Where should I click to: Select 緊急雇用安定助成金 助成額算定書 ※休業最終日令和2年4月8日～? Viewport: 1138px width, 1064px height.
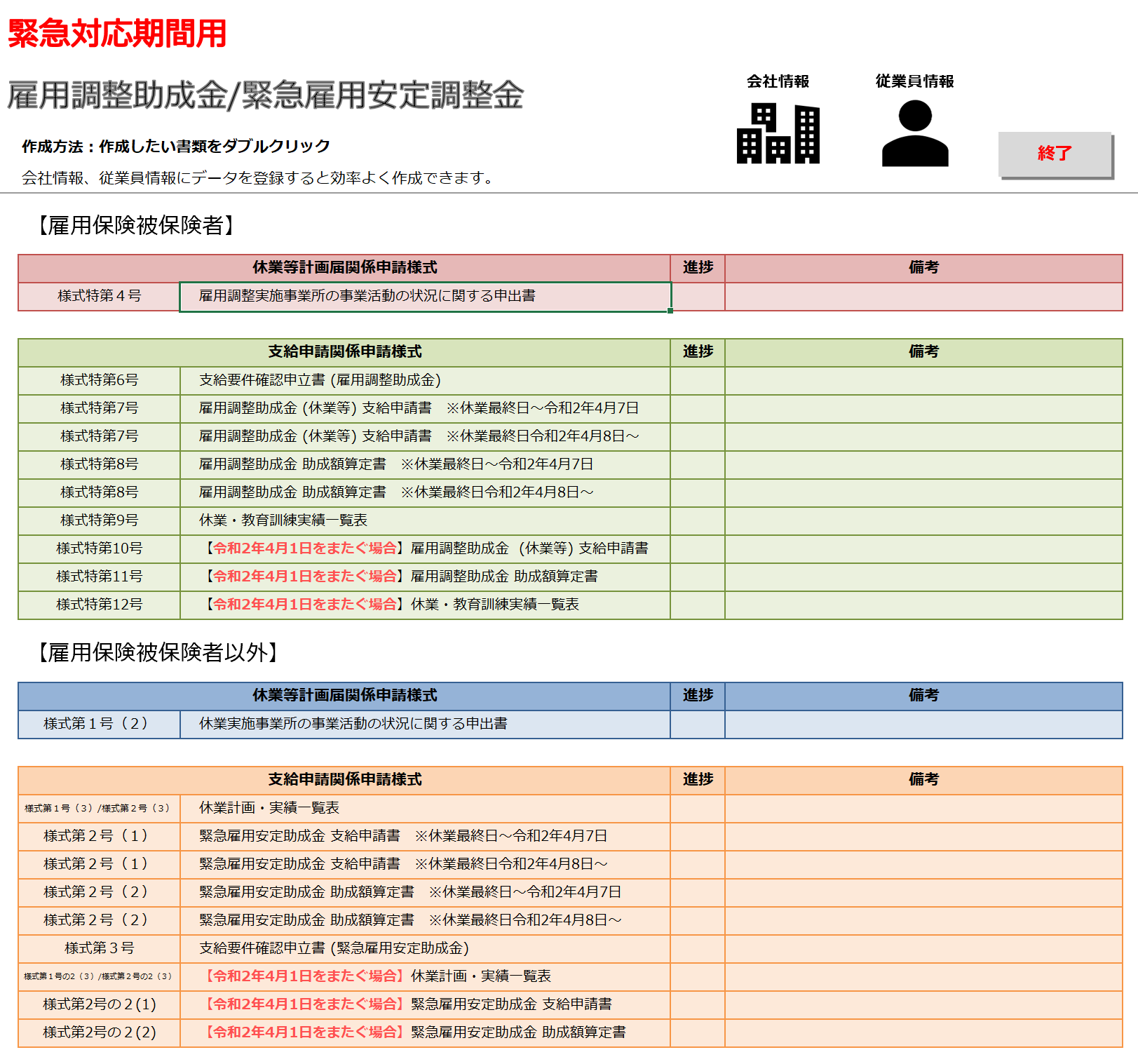[x=425, y=921]
